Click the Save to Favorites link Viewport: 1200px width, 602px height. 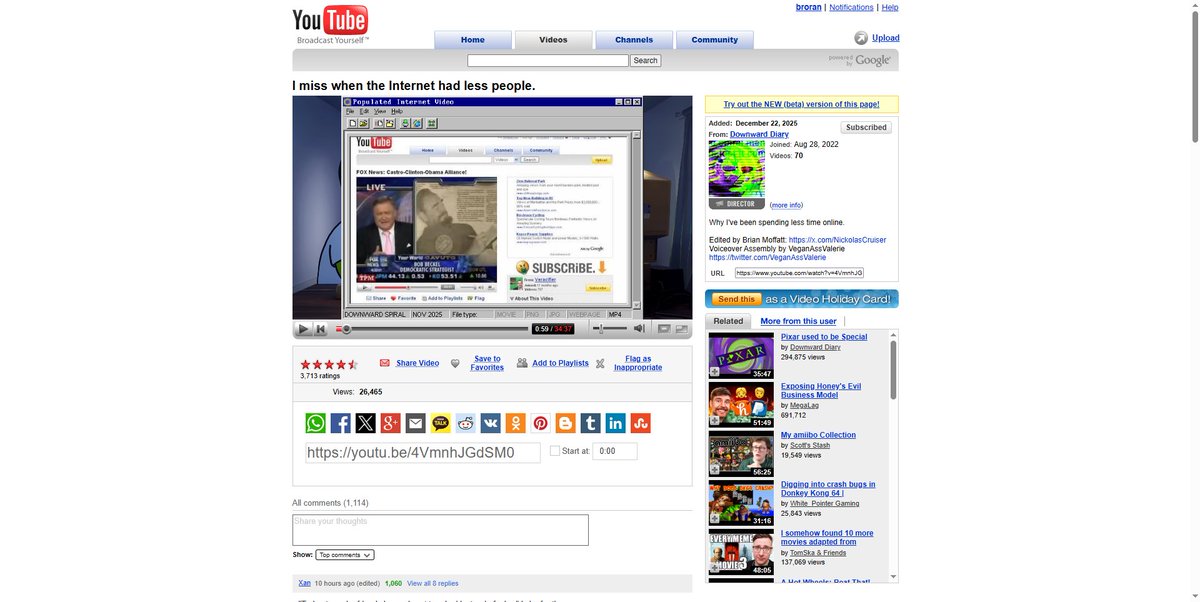(487, 363)
